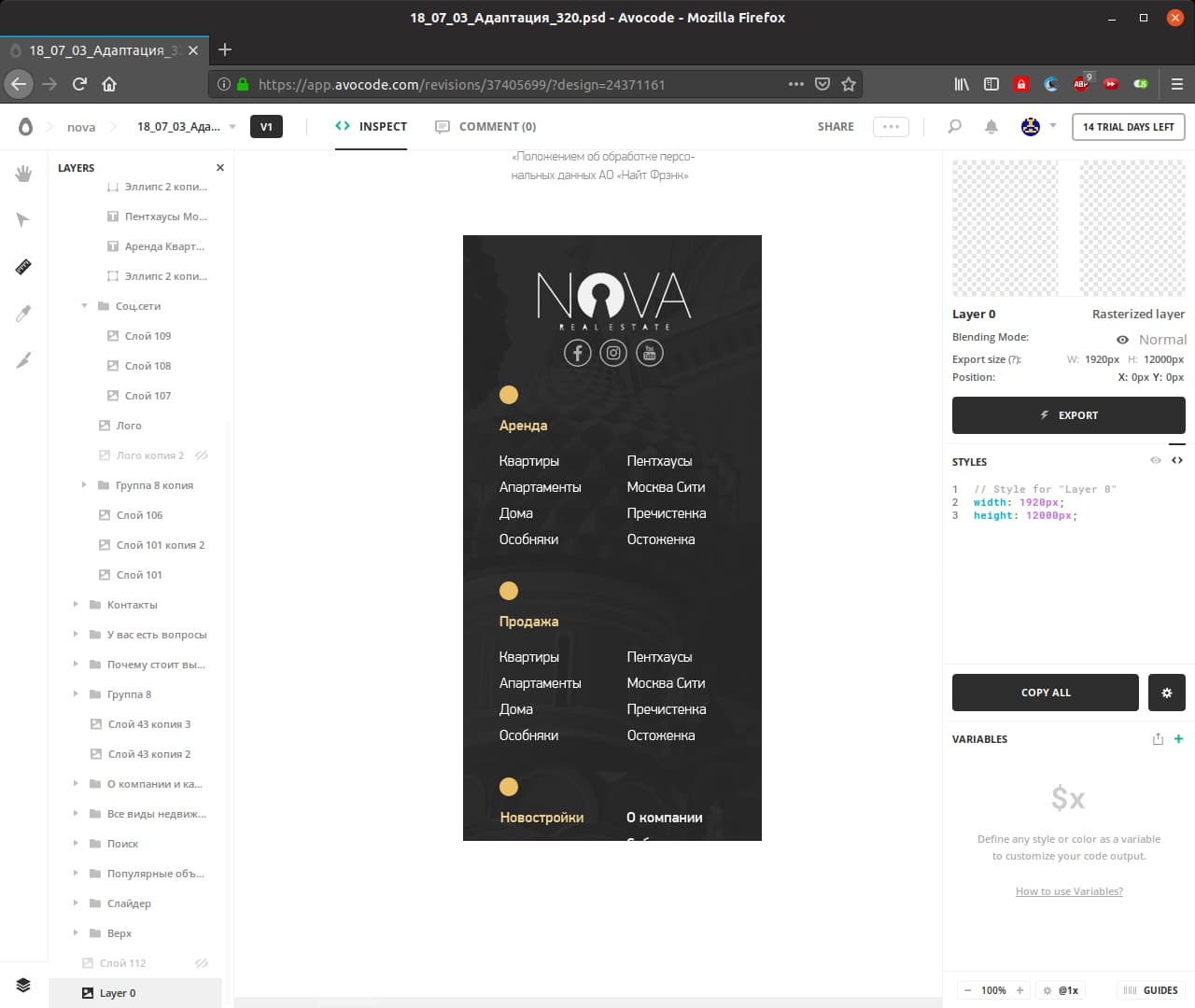Select layer Слой 106

click(139, 515)
